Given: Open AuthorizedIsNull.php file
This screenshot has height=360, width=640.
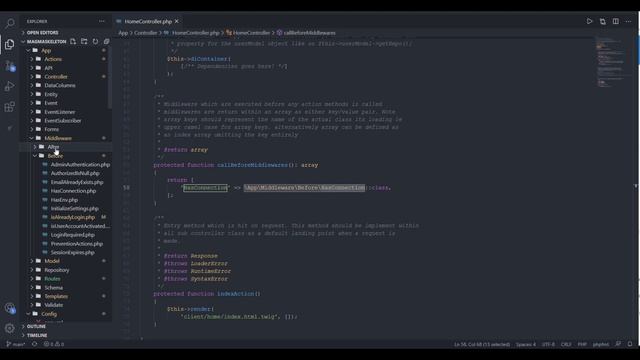Looking at the screenshot, I should click(x=75, y=173).
